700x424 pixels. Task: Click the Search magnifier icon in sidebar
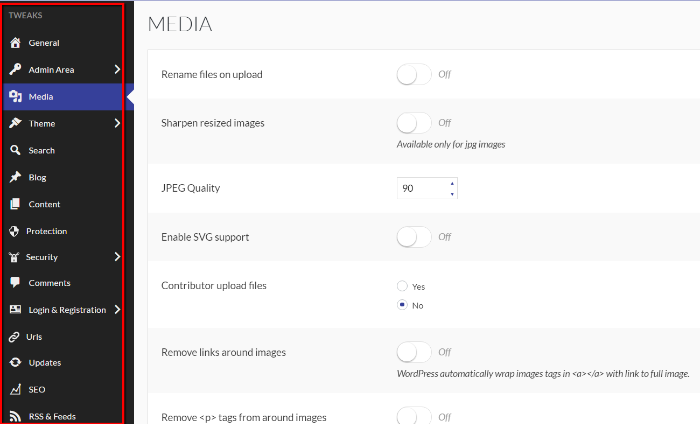[15, 150]
